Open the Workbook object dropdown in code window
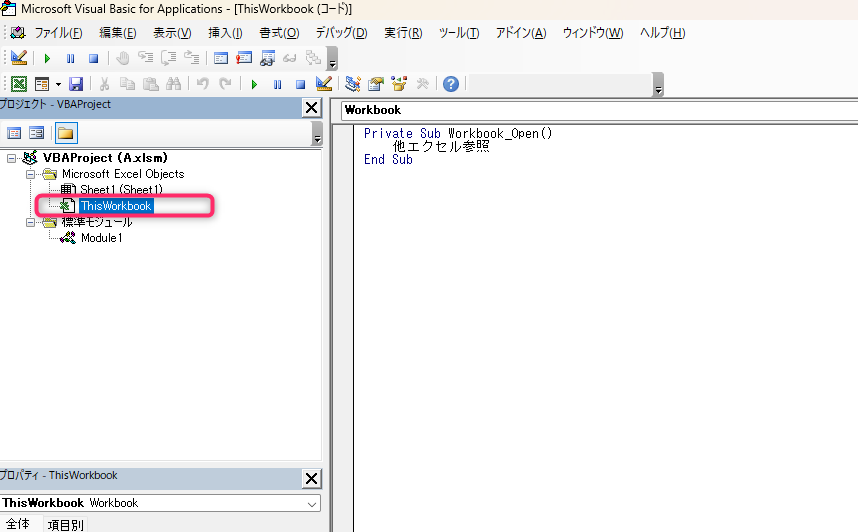Viewport: 858px width, 532px height. point(600,111)
